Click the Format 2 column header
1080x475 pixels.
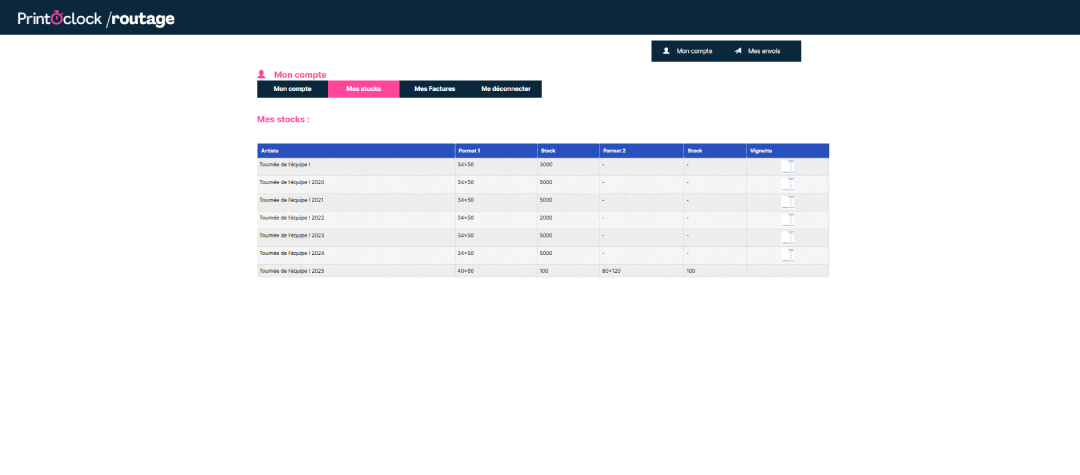click(x=641, y=151)
